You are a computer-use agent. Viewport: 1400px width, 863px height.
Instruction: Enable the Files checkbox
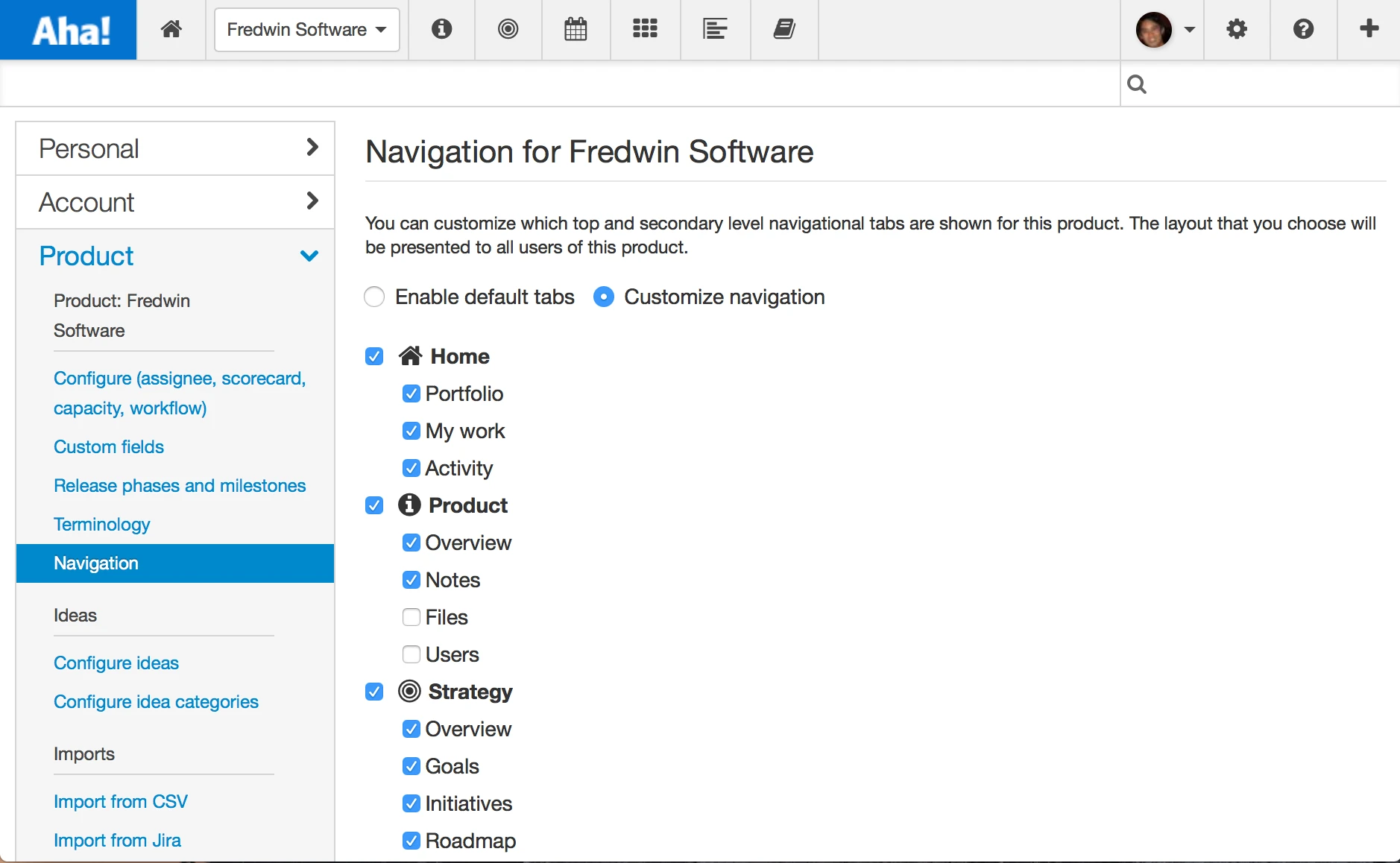(412, 617)
